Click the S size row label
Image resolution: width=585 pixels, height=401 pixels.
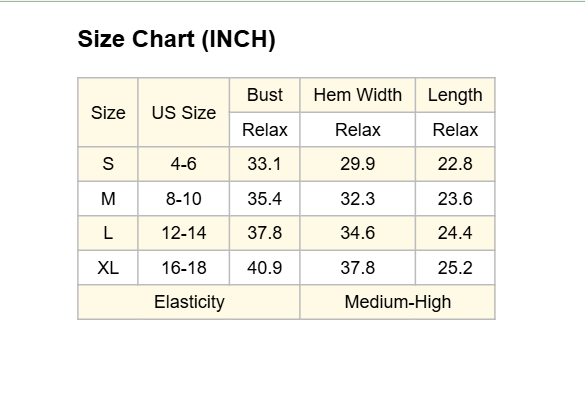108,164
